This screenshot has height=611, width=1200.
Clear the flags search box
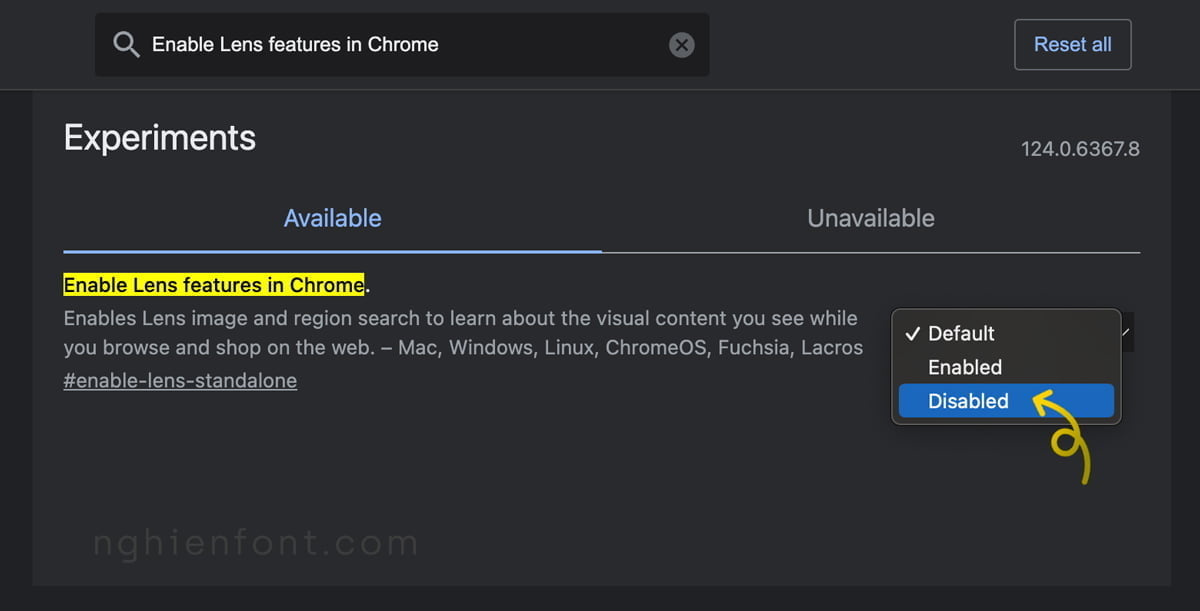point(681,44)
